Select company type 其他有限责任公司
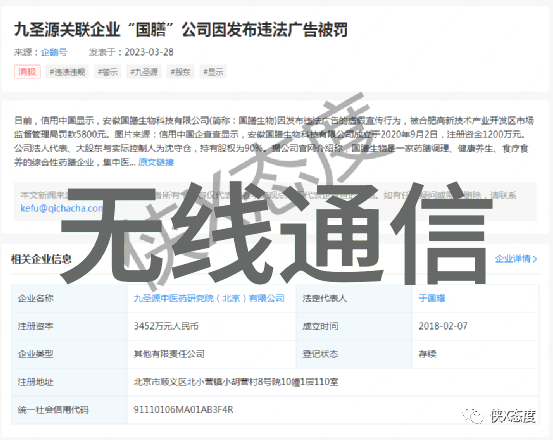 [x=169, y=354]
